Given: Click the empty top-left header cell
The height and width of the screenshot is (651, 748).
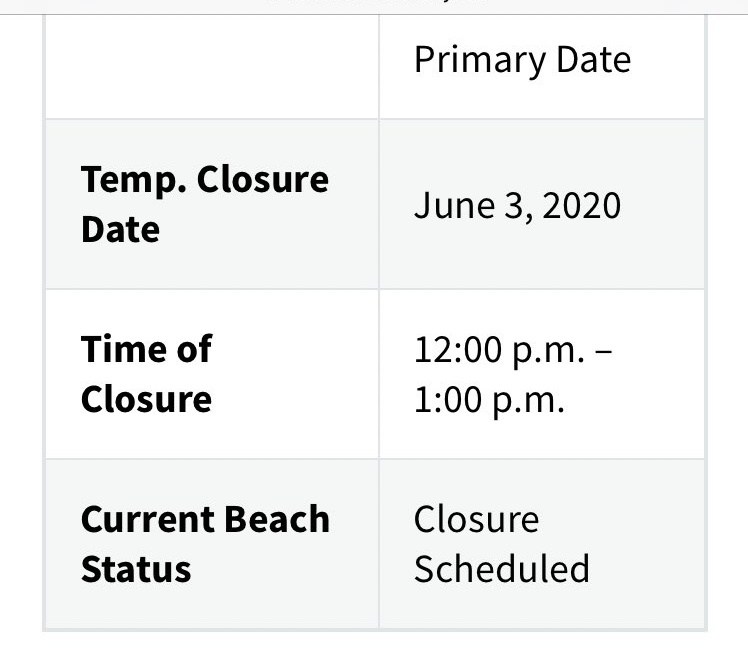Looking at the screenshot, I should pyautogui.click(x=211, y=66).
